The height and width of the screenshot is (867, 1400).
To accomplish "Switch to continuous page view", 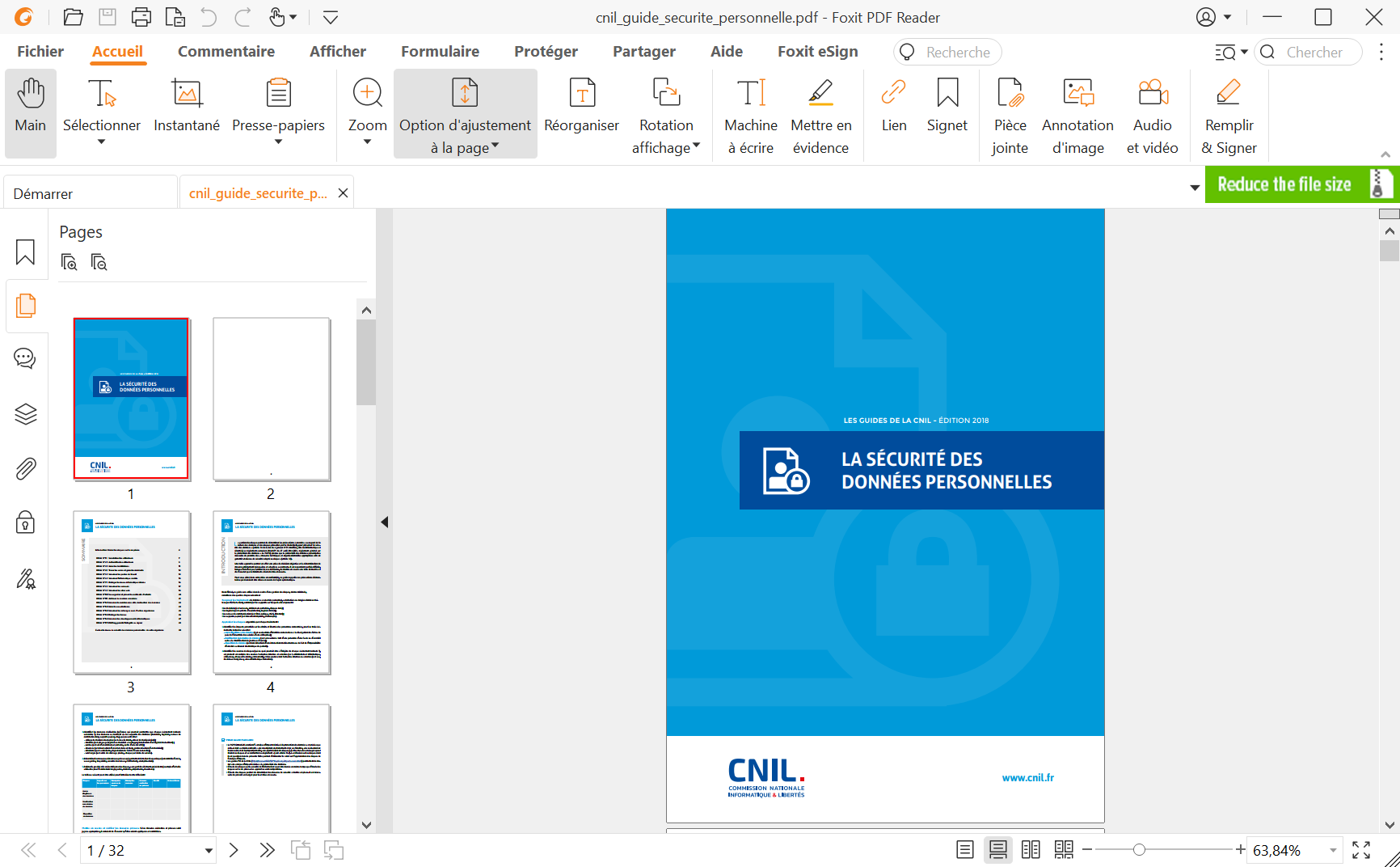I will pyautogui.click(x=998, y=850).
